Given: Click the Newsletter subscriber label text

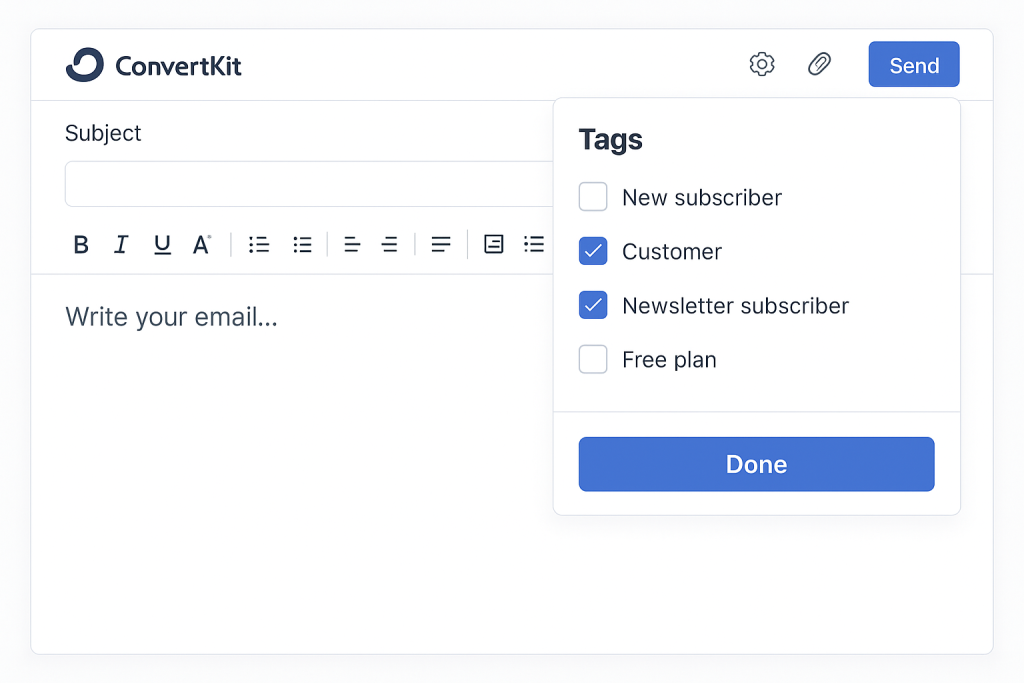Looking at the screenshot, I should point(735,306).
